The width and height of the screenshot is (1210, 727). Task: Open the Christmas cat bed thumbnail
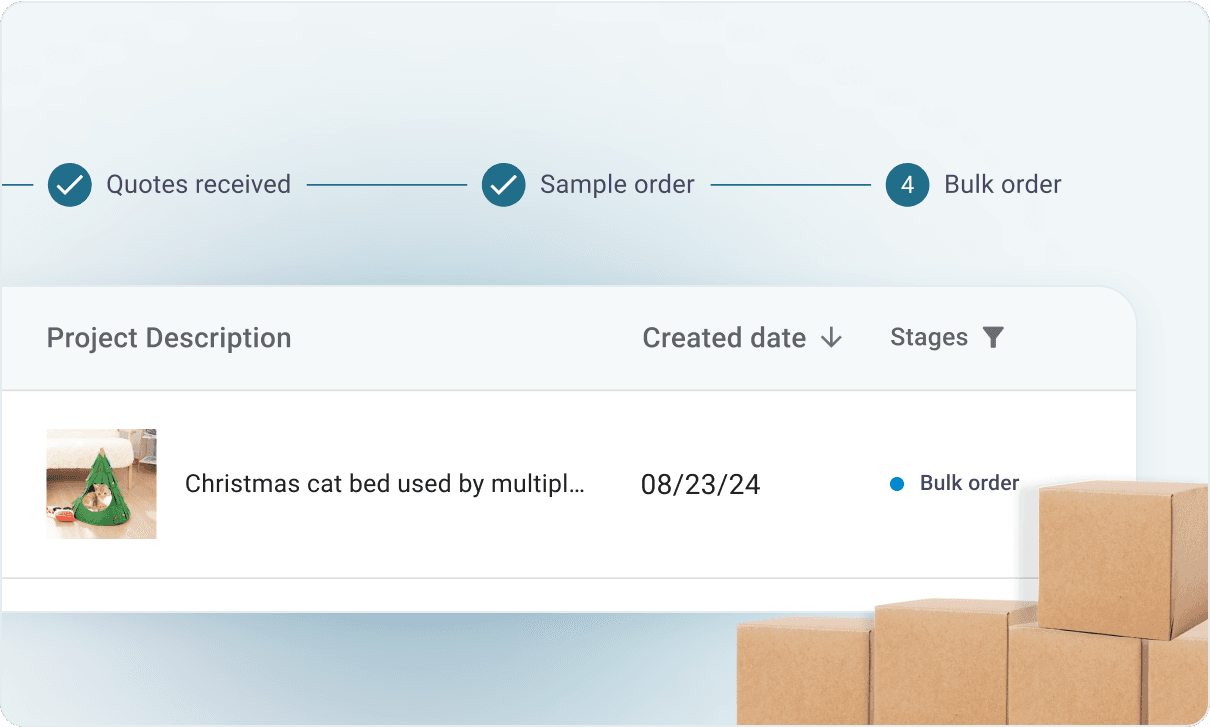pyautogui.click(x=101, y=484)
